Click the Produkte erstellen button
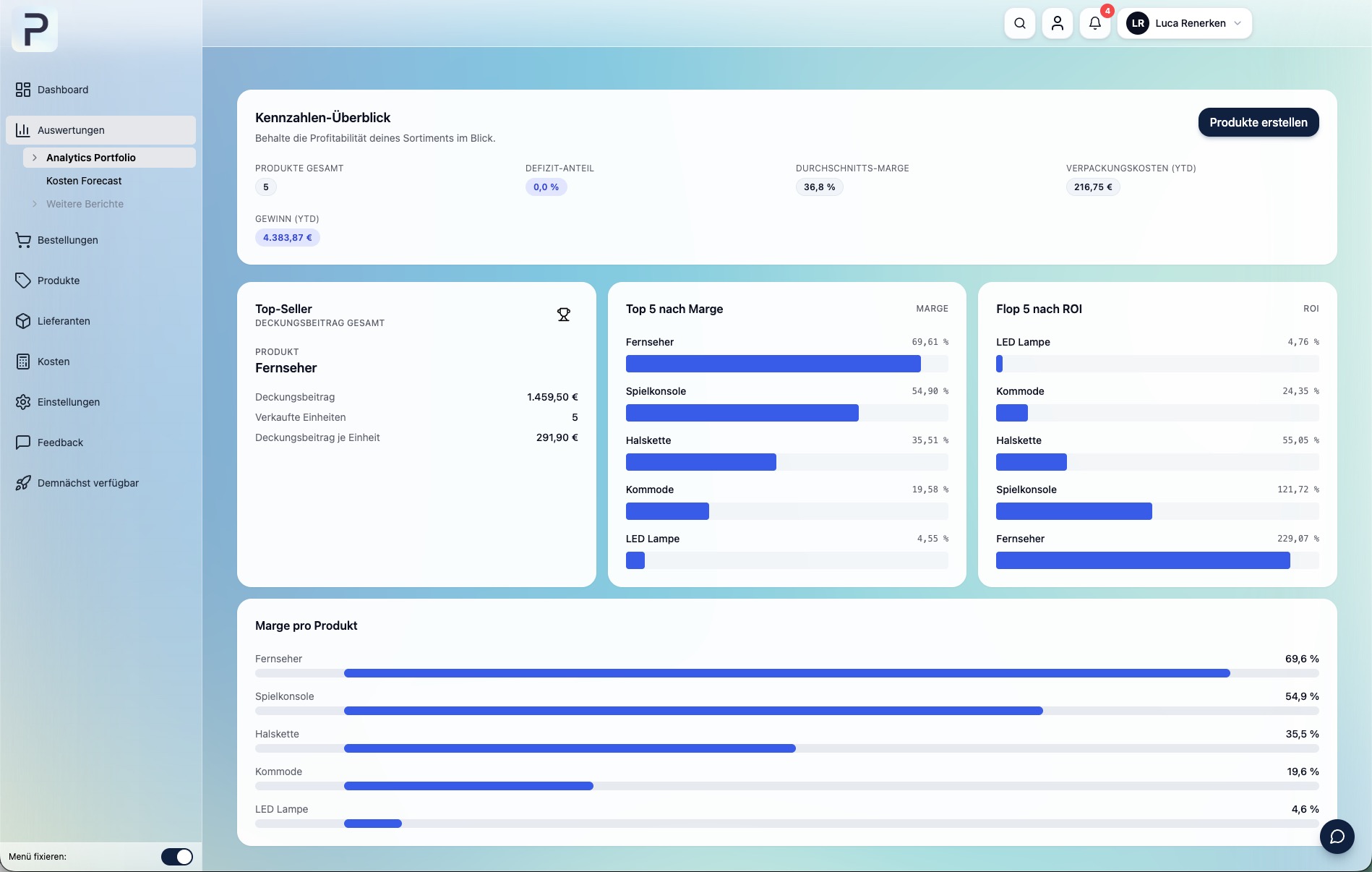1372x872 pixels. [x=1258, y=122]
